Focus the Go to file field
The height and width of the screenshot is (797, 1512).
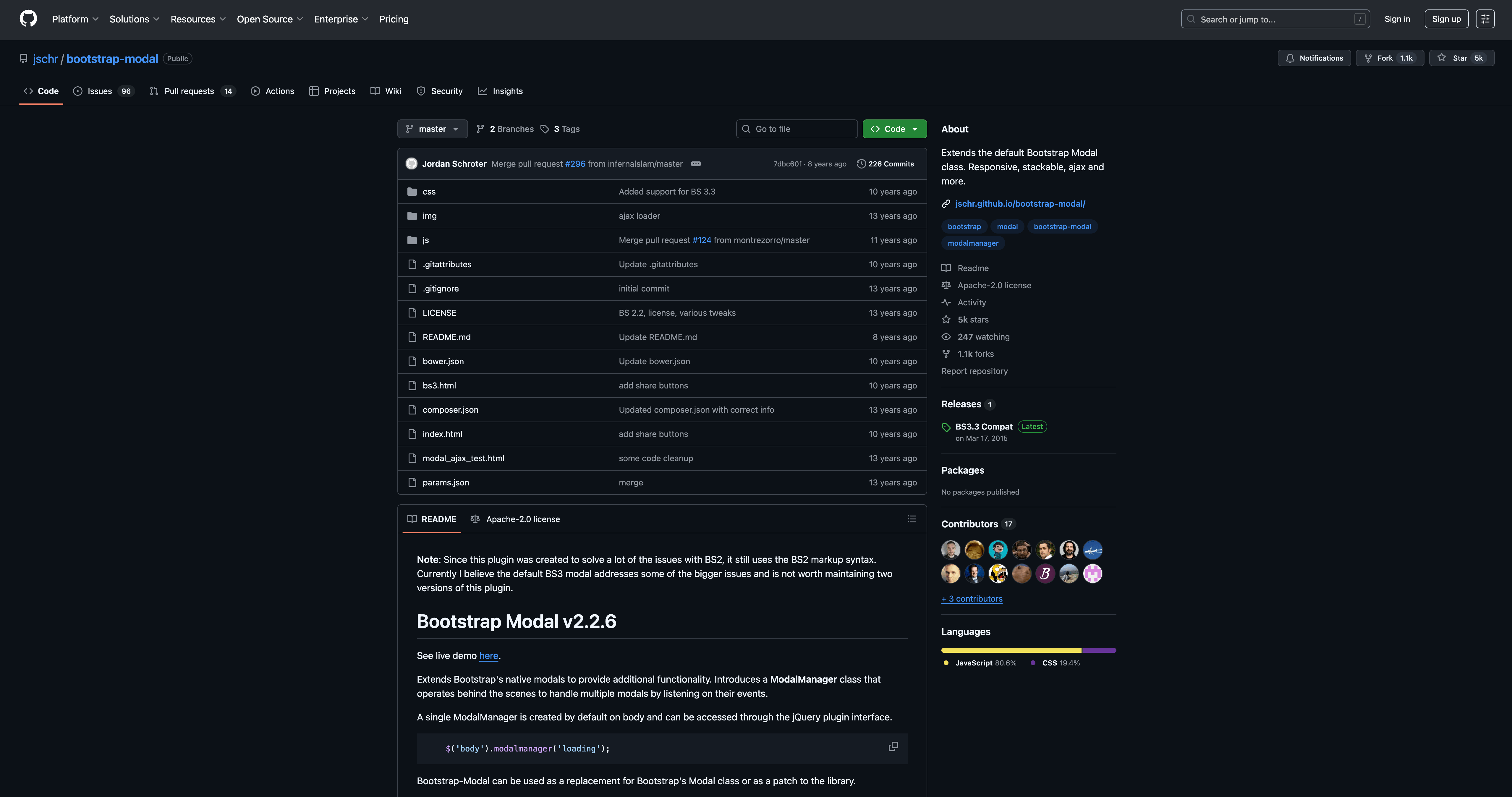[x=797, y=129]
